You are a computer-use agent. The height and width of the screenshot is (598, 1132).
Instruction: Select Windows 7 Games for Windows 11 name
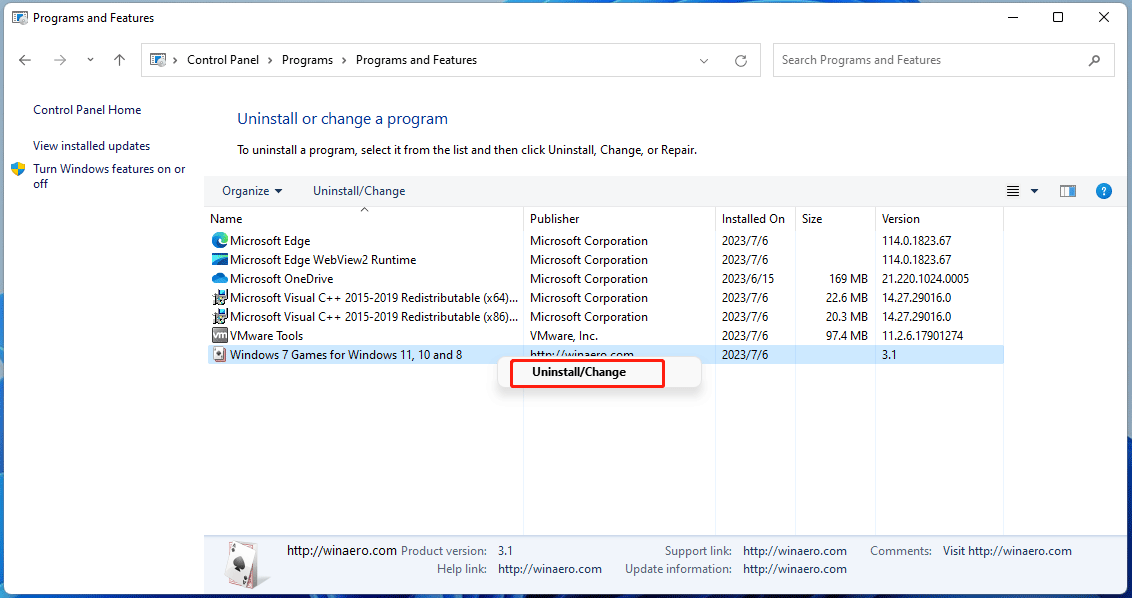[x=346, y=355]
